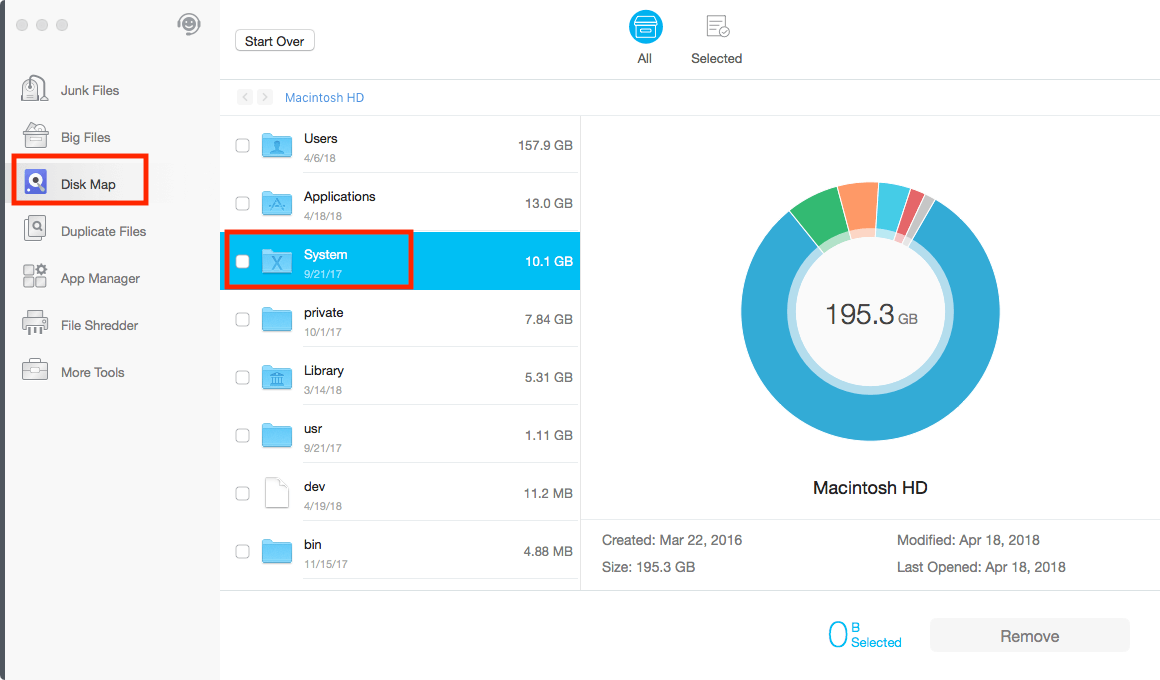Enable the checkbox for private folder
1160x680 pixels.
[x=242, y=320]
